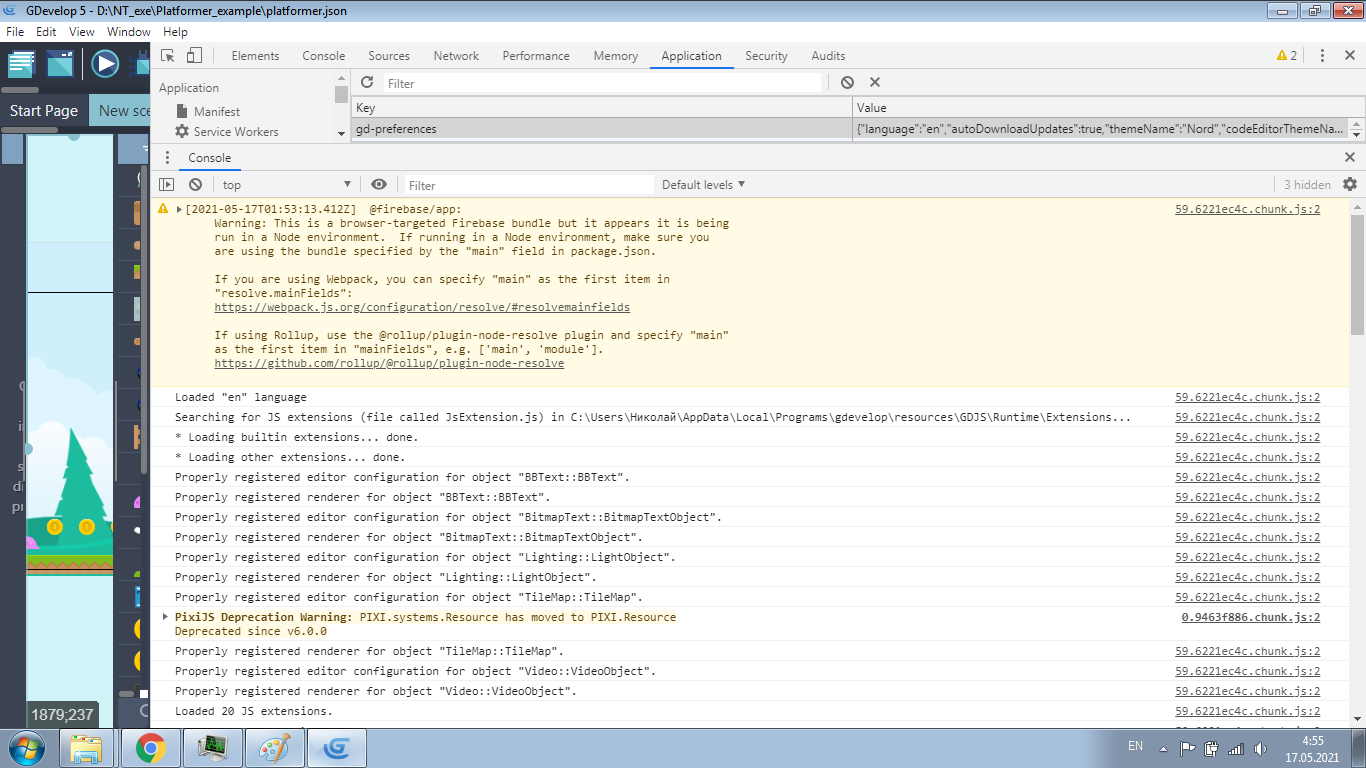Switch to the New scene tab
The image size is (1366, 772).
tap(120, 111)
